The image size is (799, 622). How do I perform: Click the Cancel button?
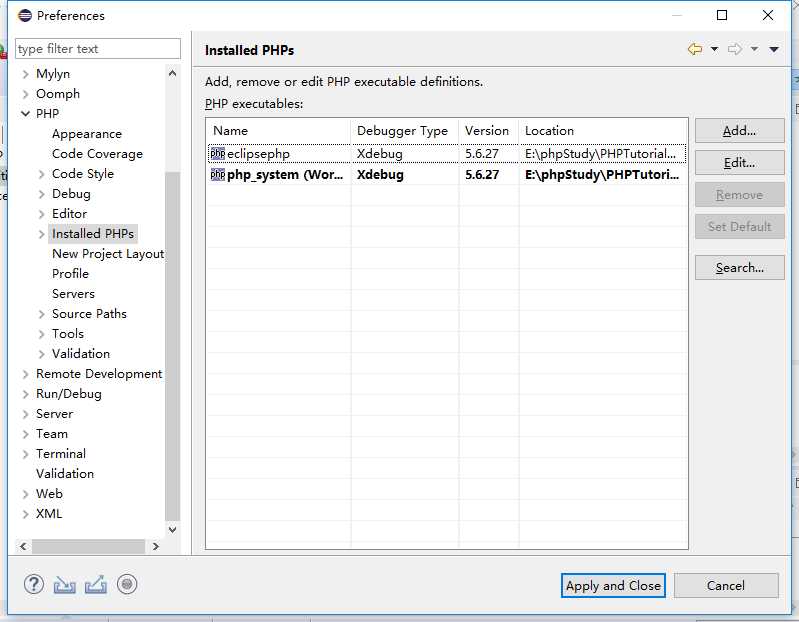click(x=726, y=586)
